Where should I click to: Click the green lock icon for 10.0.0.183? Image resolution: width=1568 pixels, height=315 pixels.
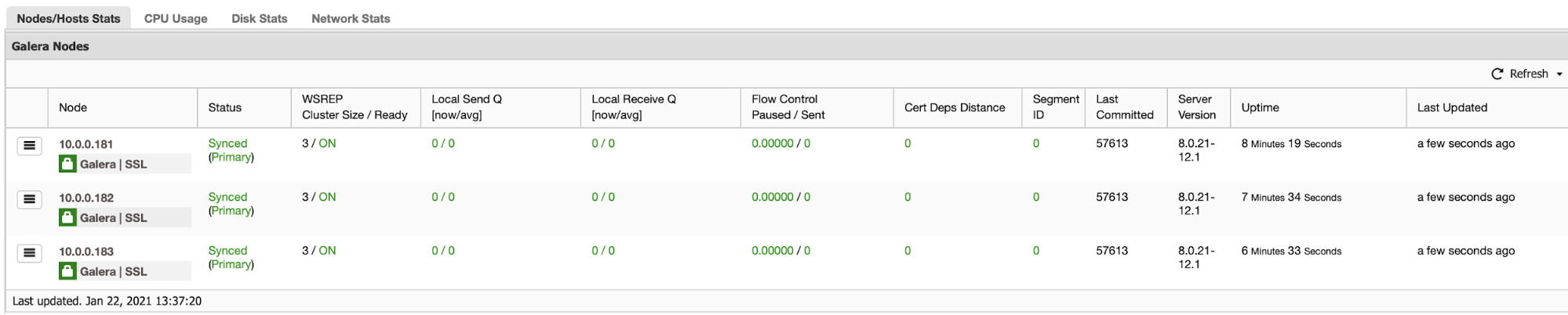[x=68, y=271]
